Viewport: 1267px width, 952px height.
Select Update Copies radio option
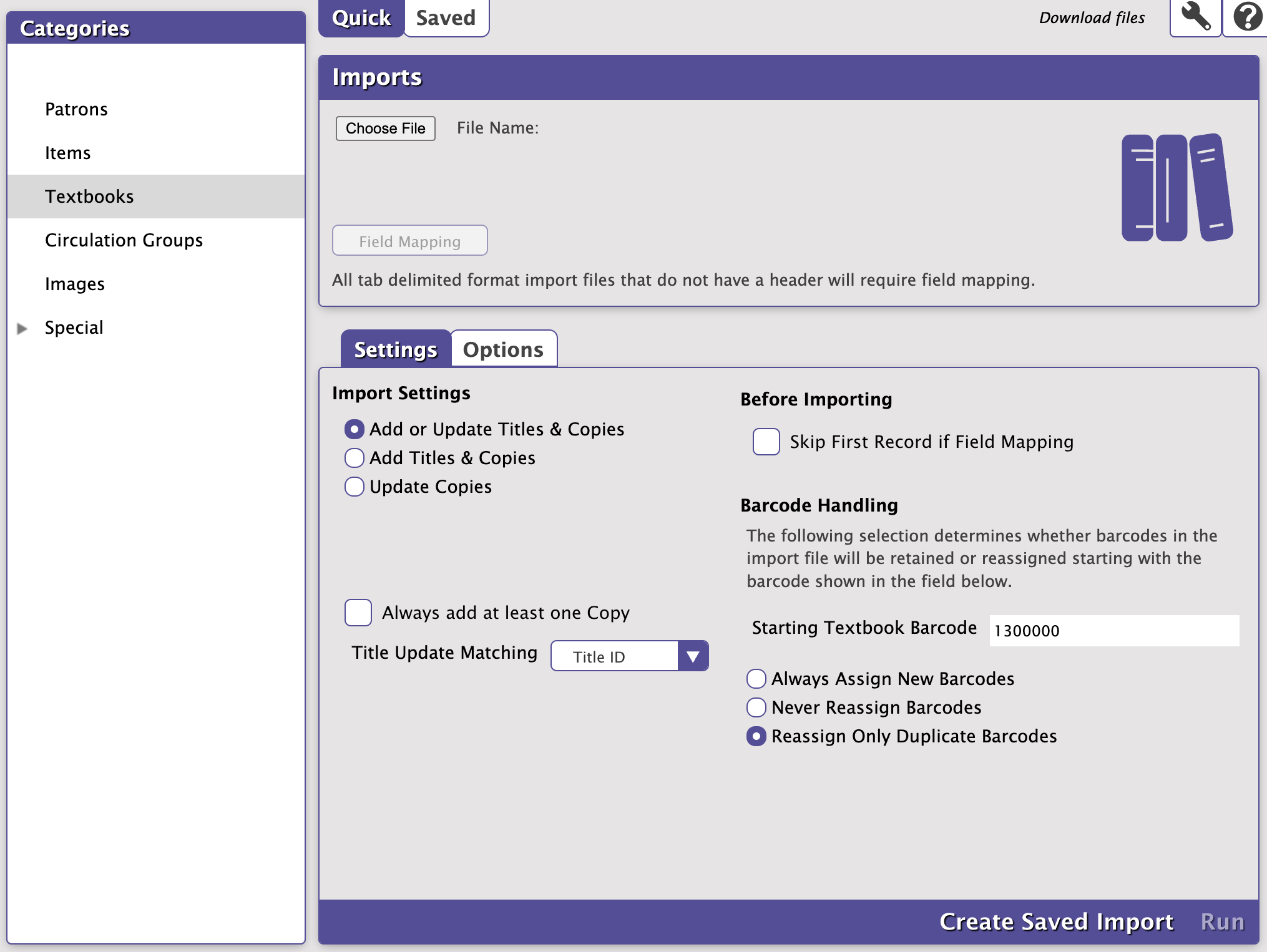(x=355, y=487)
